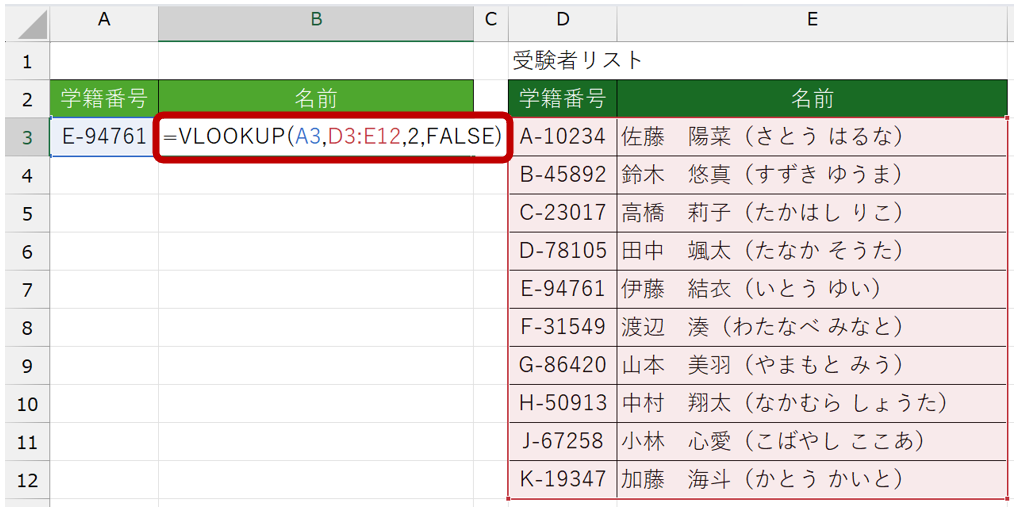
Task: Select column D header
Action: (563, 20)
